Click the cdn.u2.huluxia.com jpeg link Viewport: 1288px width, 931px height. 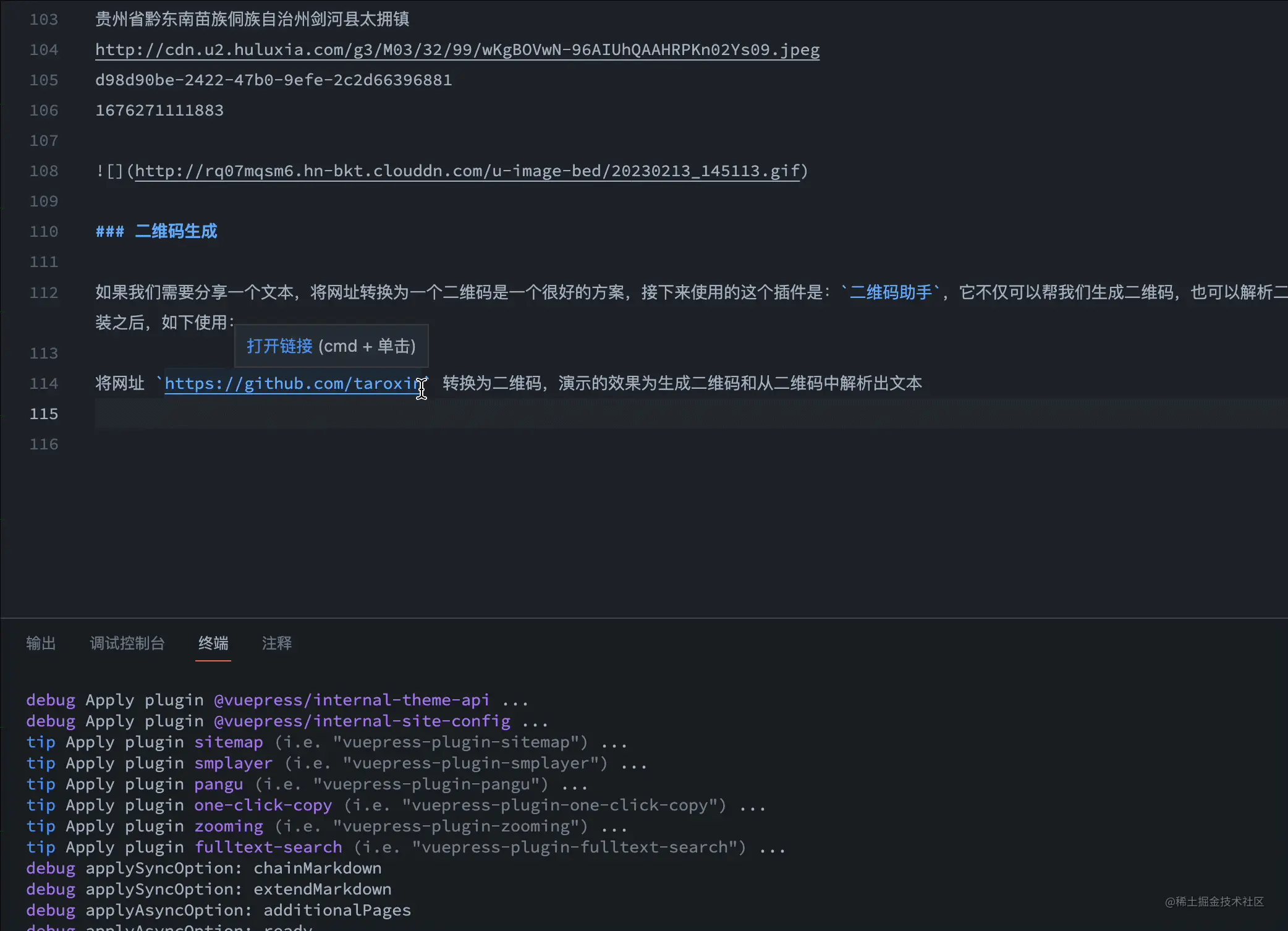point(457,49)
